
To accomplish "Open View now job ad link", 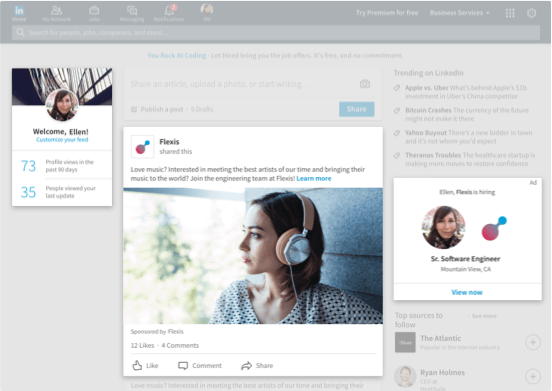I will click(x=467, y=292).
